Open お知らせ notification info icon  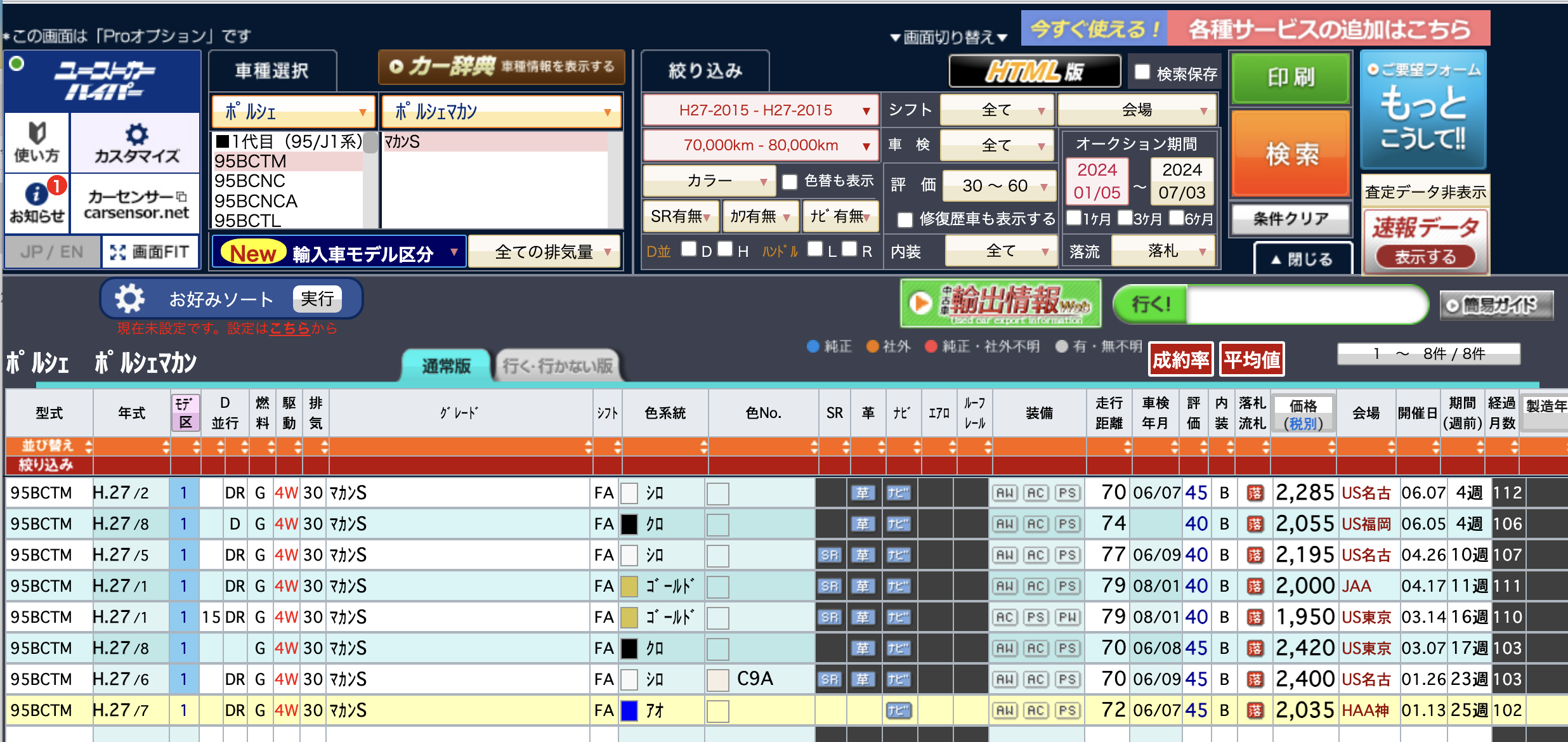[37, 203]
